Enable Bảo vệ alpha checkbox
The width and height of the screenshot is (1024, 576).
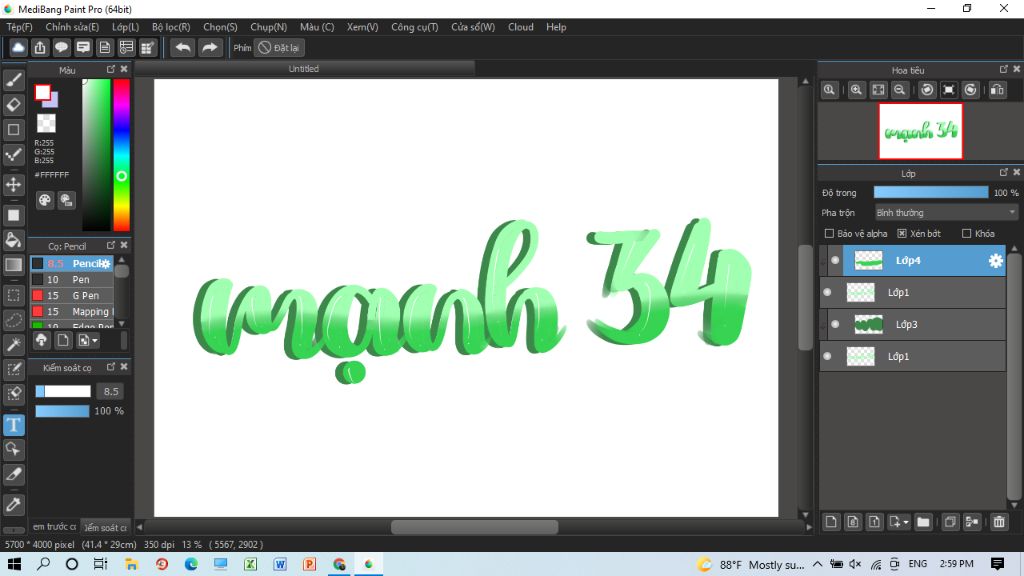tap(829, 233)
